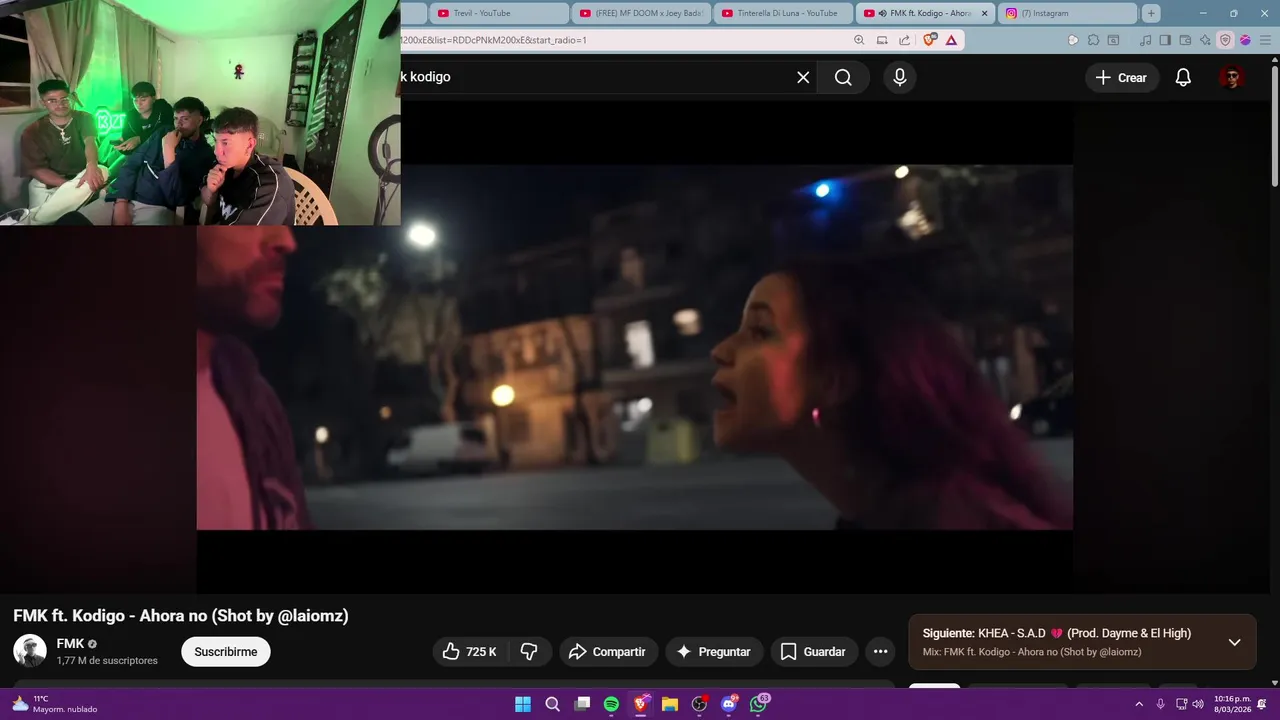Open Brave Rewards triangle icon
The height and width of the screenshot is (720, 1280).
coord(951,40)
